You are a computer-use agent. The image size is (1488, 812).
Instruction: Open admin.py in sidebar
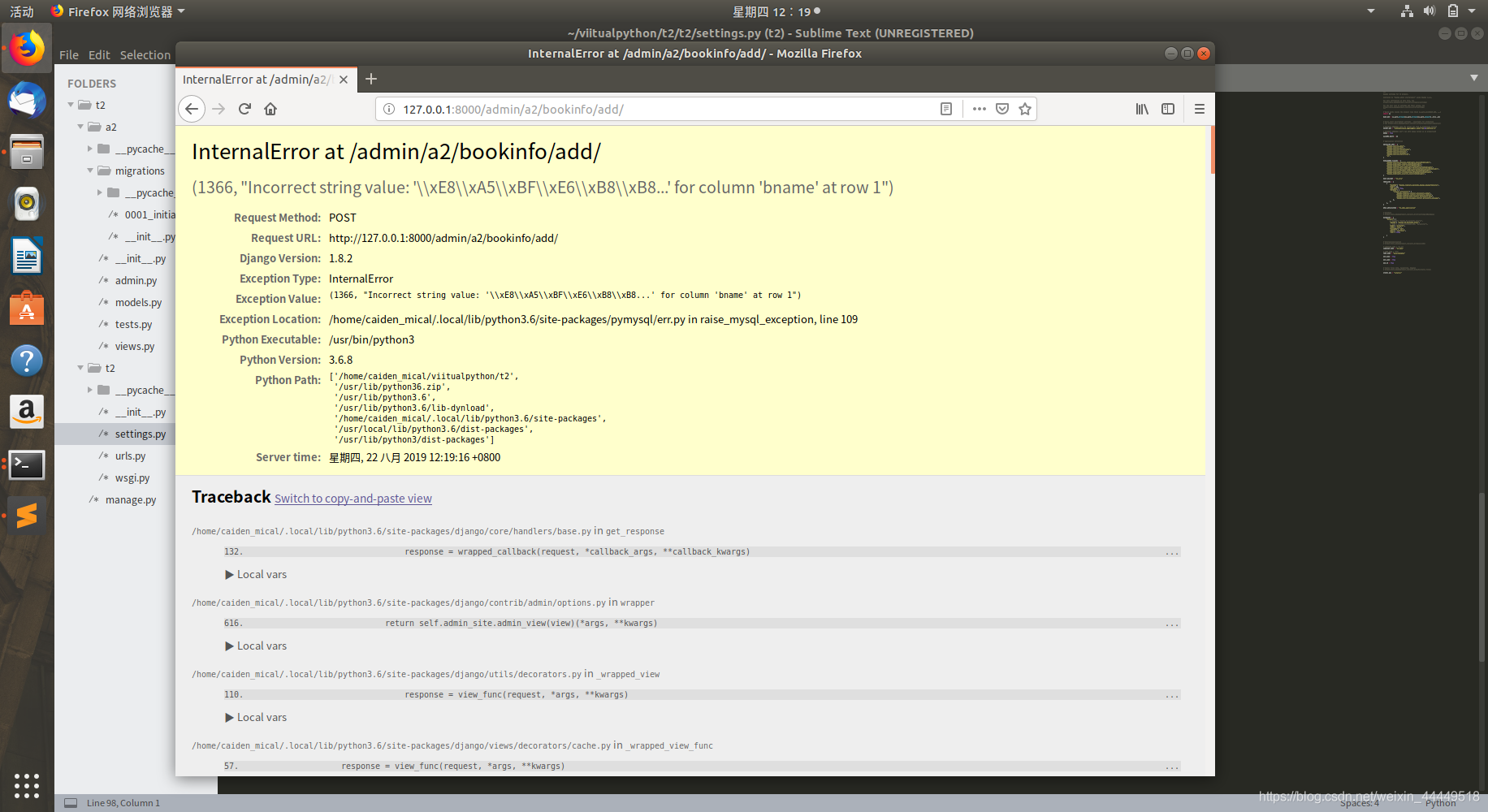pyautogui.click(x=136, y=280)
